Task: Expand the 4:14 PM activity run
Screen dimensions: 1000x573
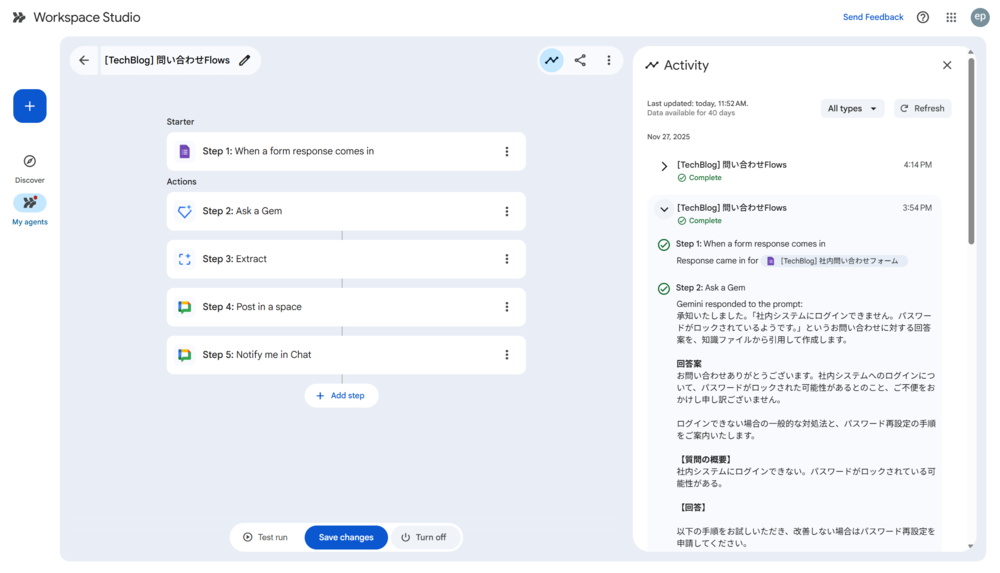Action: [664, 166]
